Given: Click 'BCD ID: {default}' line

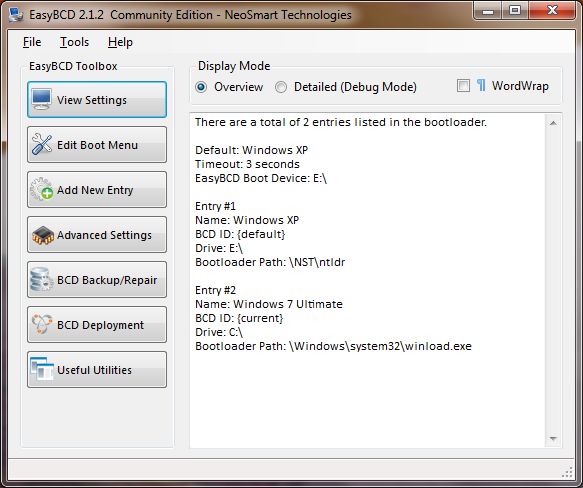Looking at the screenshot, I should point(240,234).
